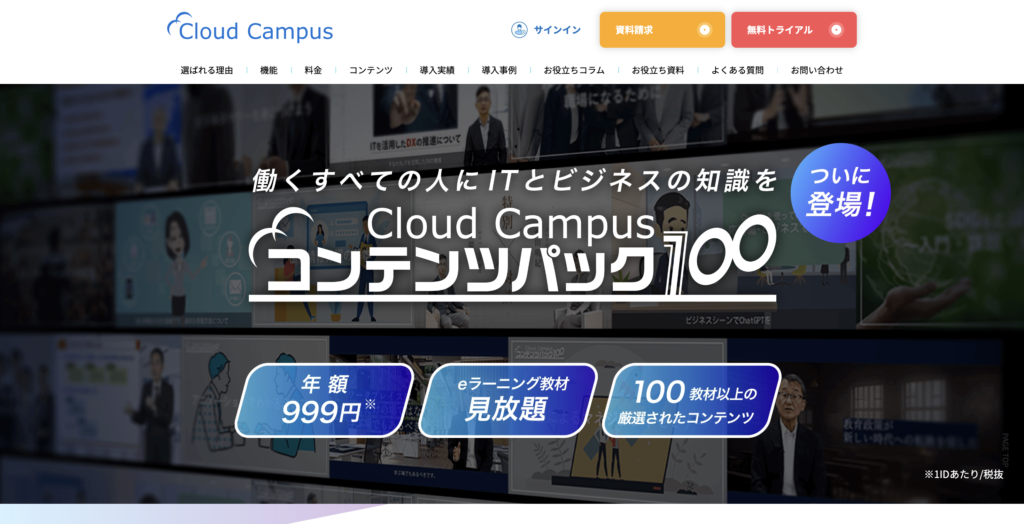
Task: Open the 導入実績 menu item
Action: click(437, 70)
